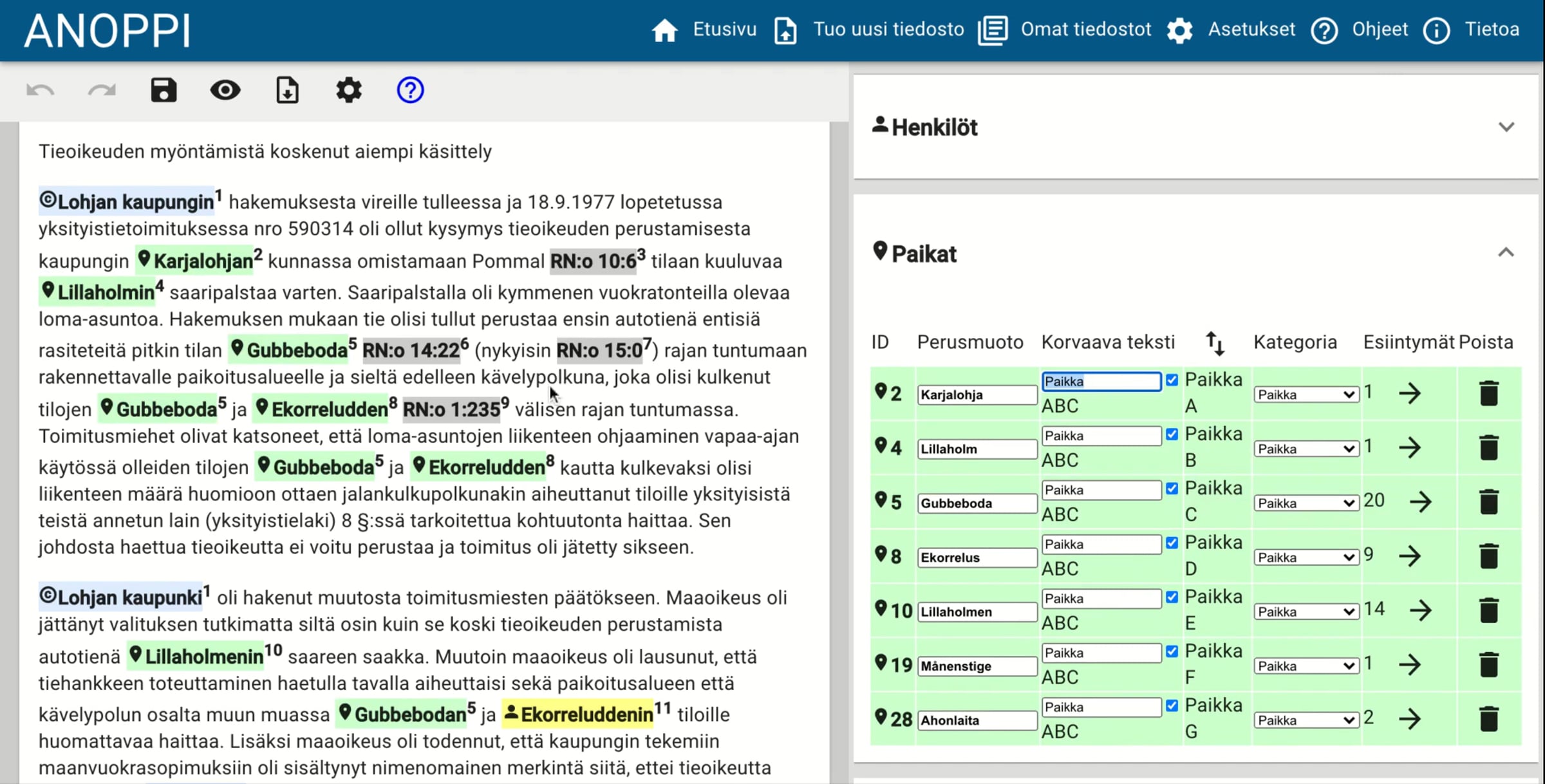This screenshot has height=784, width=1545.
Task: Open editor settings gear in toolbar
Action: [x=349, y=90]
